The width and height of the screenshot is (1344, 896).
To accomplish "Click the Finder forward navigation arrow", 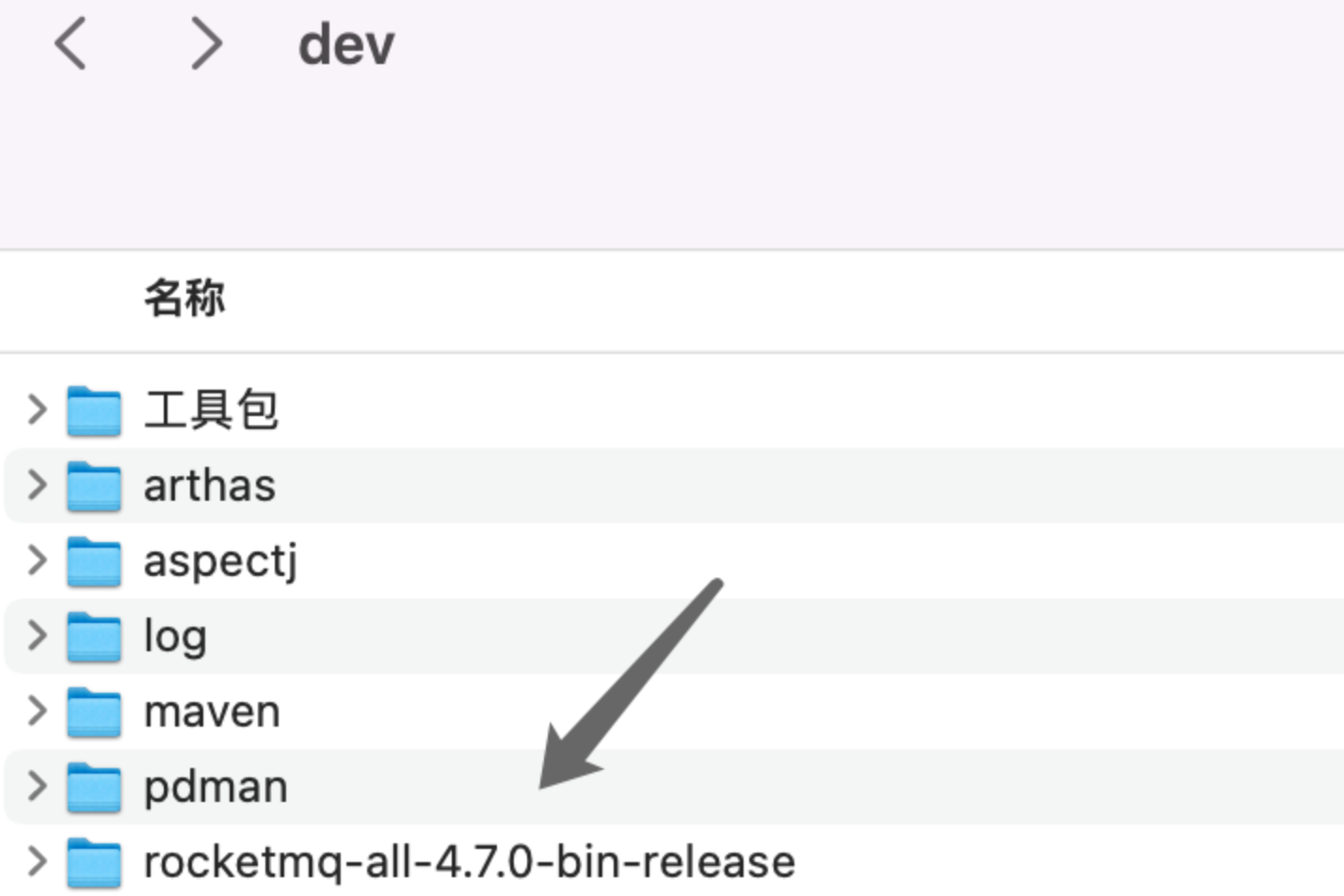I will [x=206, y=44].
